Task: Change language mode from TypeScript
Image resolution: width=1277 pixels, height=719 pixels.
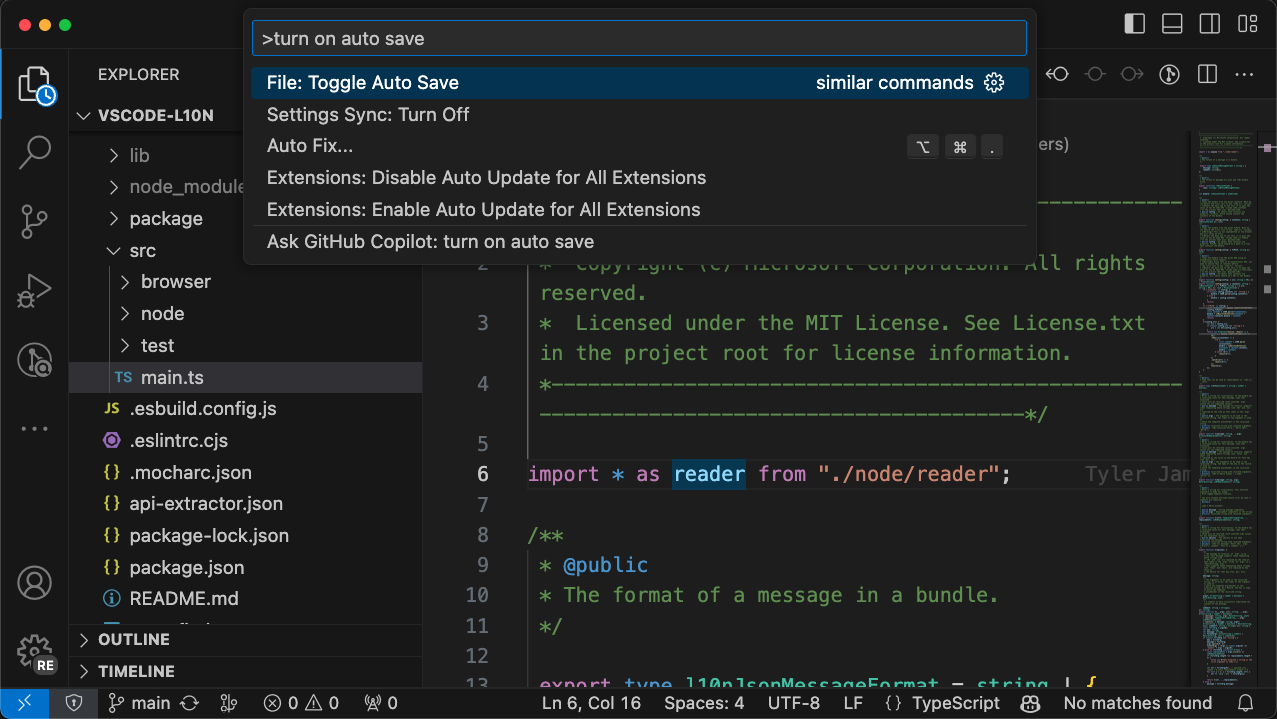Action: point(955,703)
